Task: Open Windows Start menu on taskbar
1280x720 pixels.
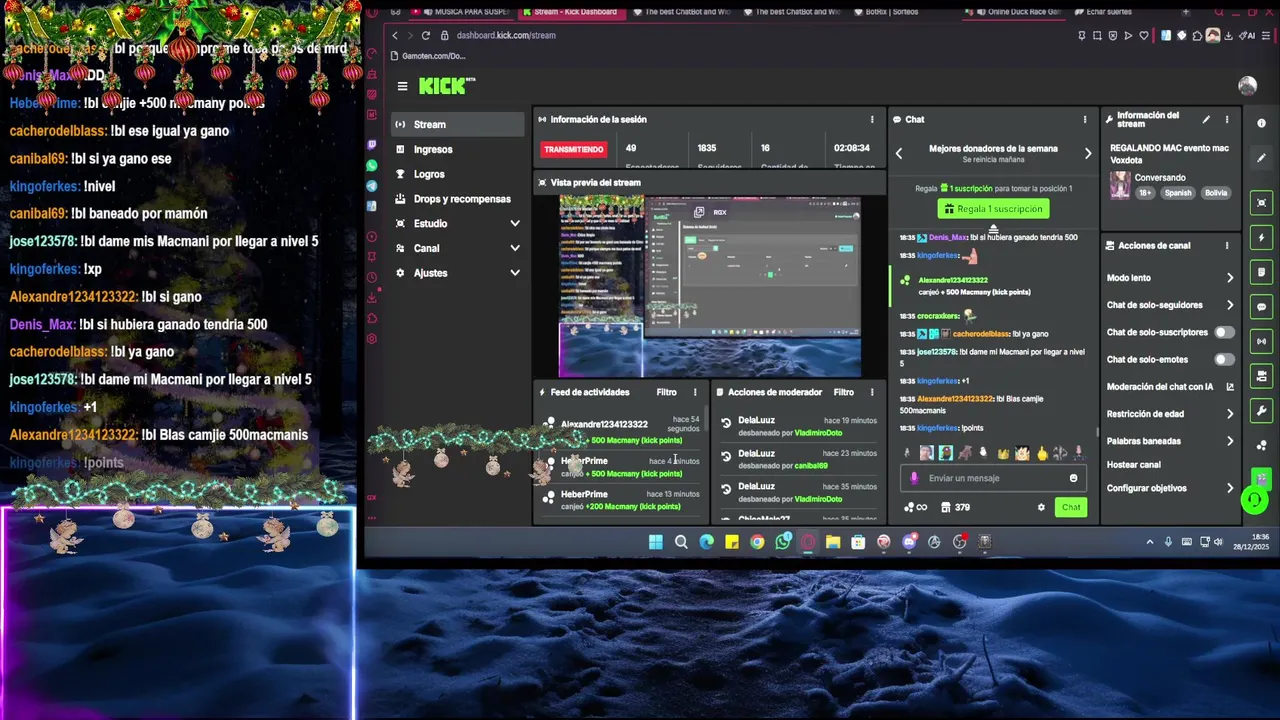Action: click(x=655, y=542)
